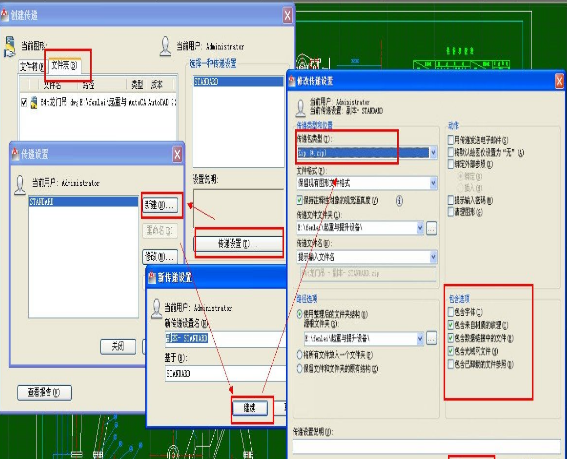Click the 继续 button in 新传递设置 dialog
The height and width of the screenshot is (459, 567).
(x=250, y=408)
